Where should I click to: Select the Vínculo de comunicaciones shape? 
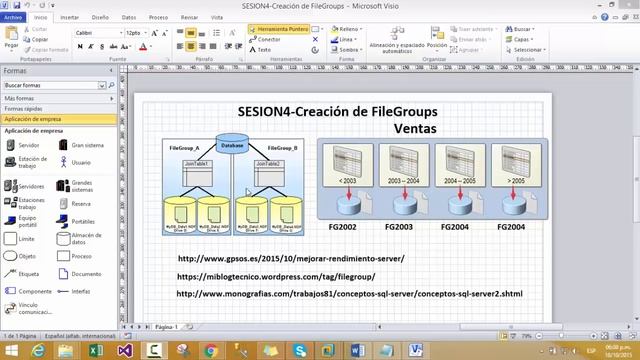pos(29,308)
